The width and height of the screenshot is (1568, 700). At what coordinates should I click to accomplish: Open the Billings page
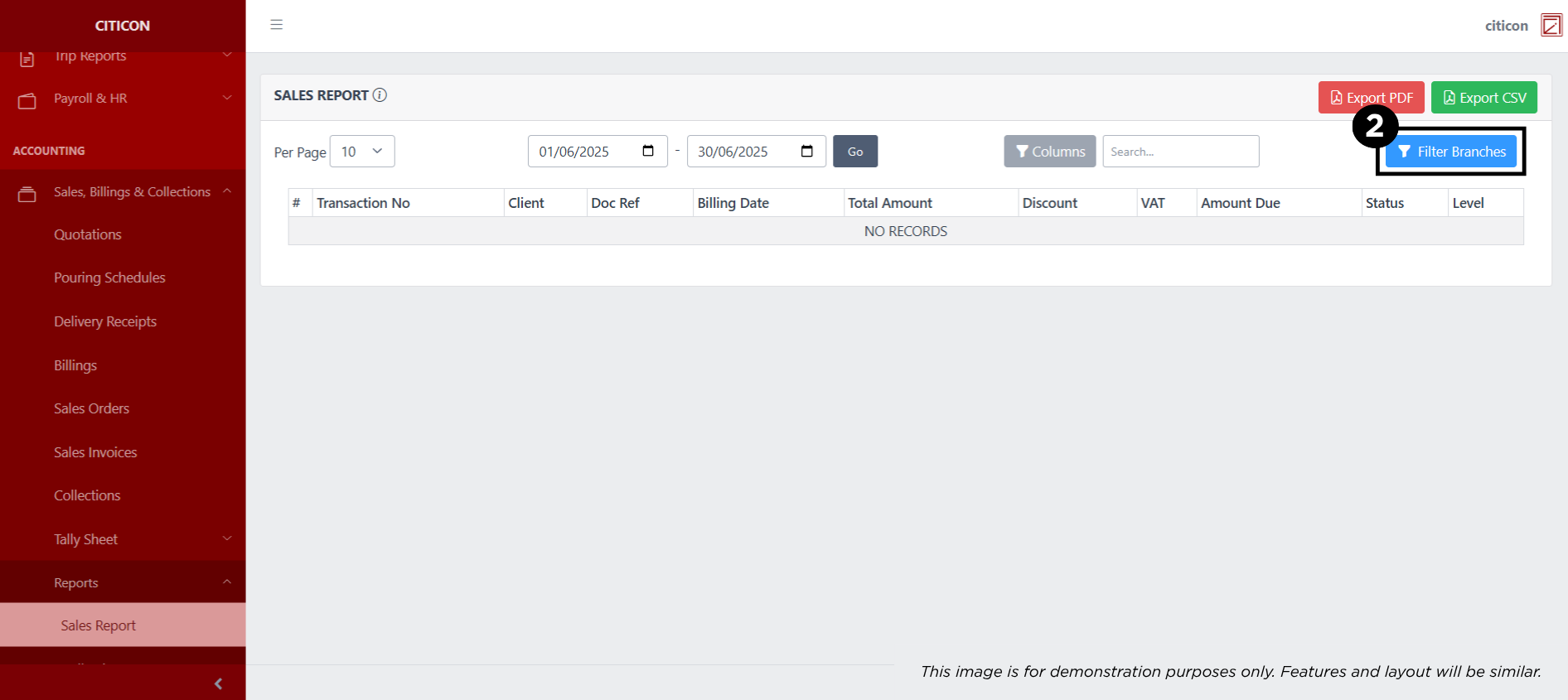[x=75, y=365]
